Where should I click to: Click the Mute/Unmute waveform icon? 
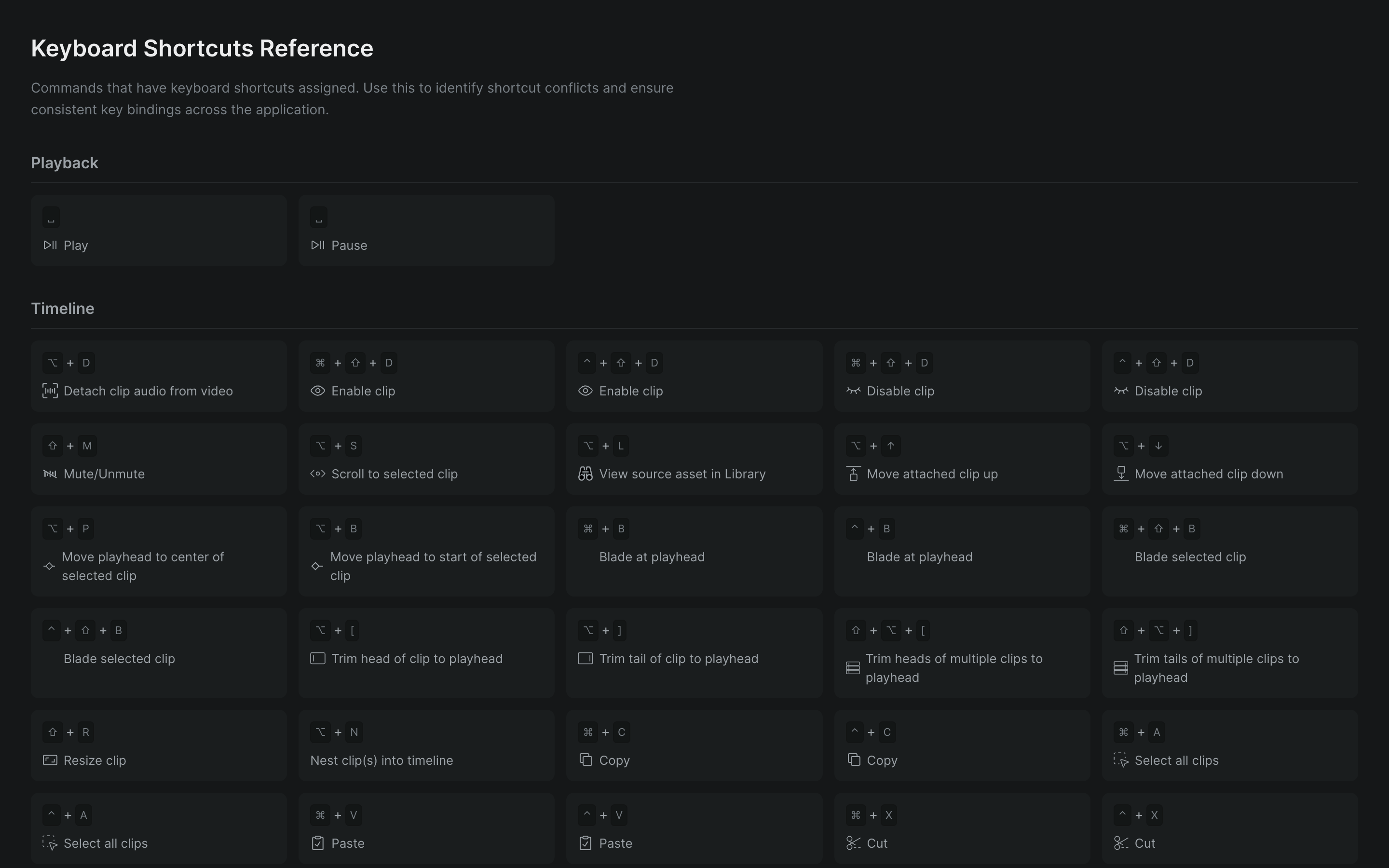(x=50, y=474)
